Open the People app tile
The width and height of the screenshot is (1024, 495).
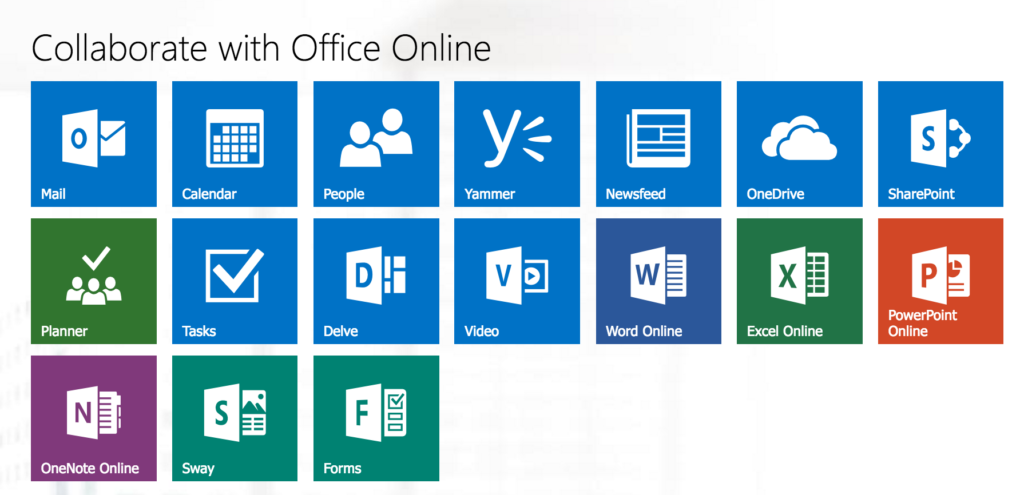point(376,144)
